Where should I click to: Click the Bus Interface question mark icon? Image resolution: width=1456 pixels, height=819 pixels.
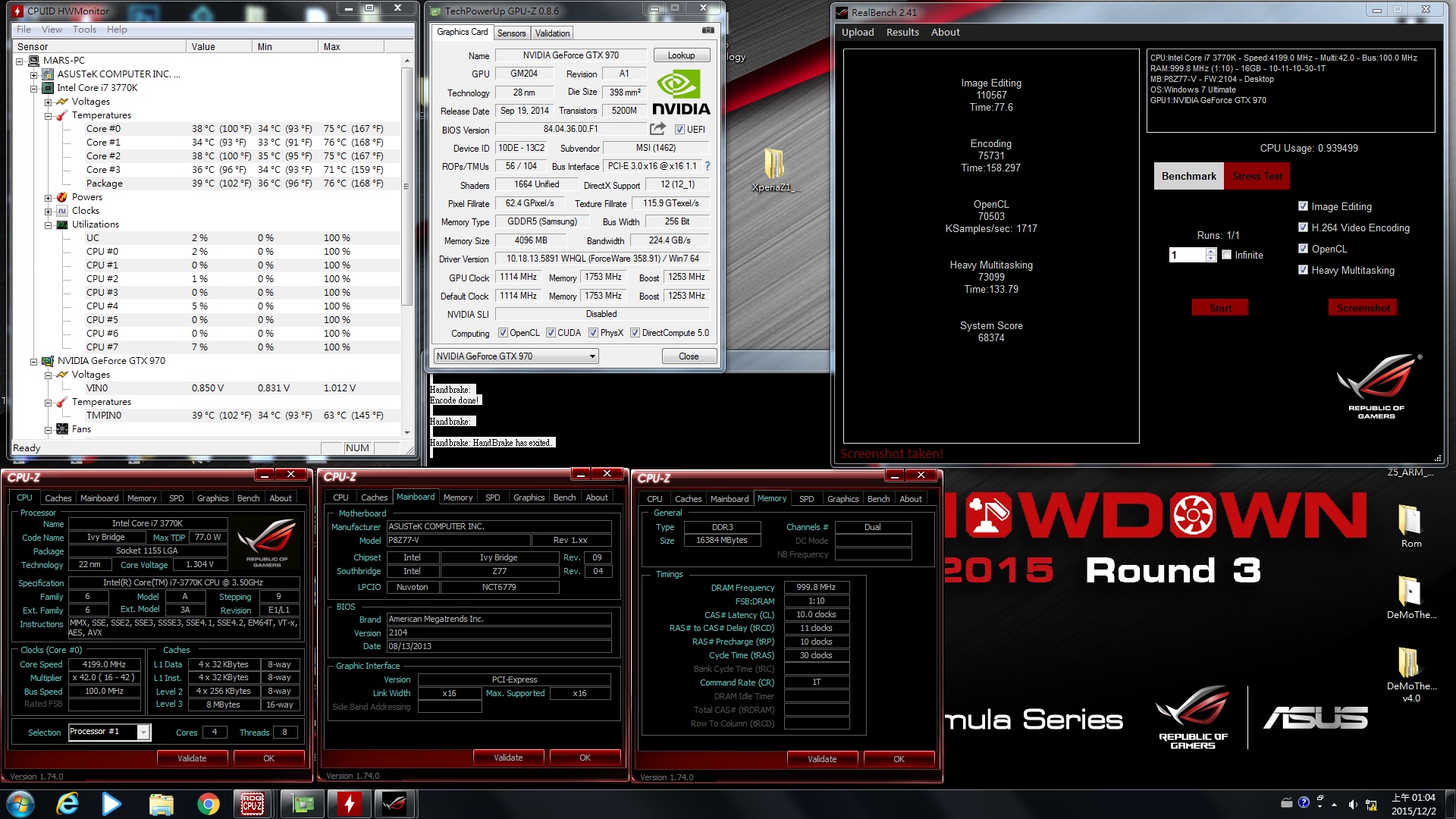tap(708, 166)
